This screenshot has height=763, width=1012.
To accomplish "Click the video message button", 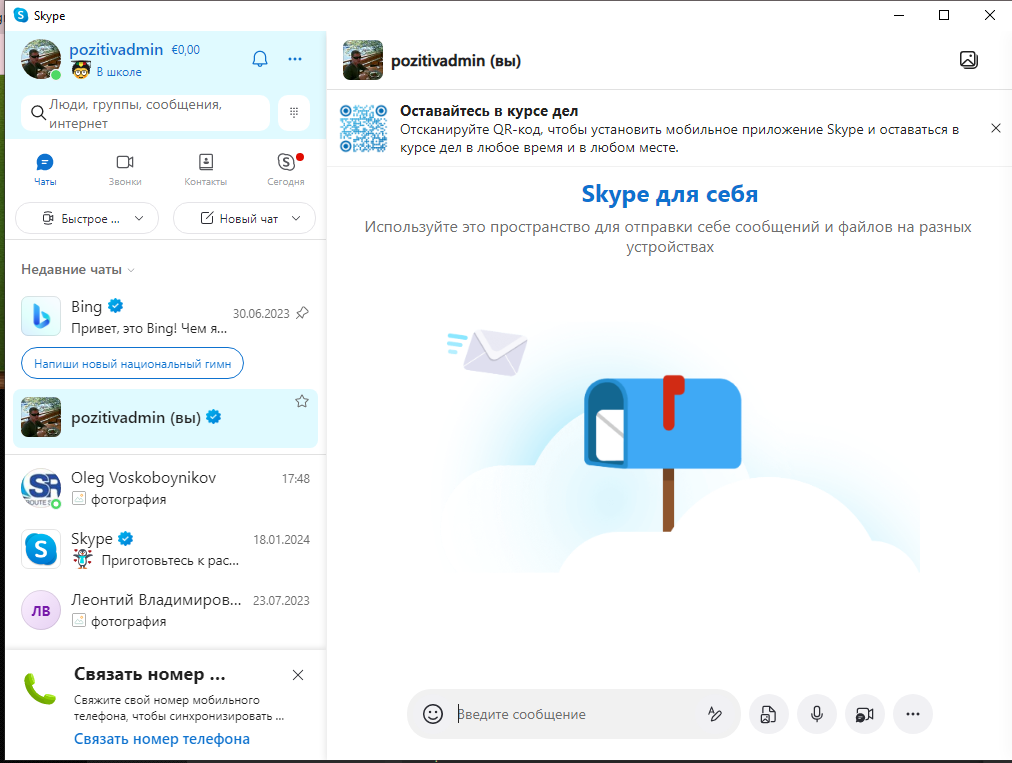I will click(x=865, y=714).
